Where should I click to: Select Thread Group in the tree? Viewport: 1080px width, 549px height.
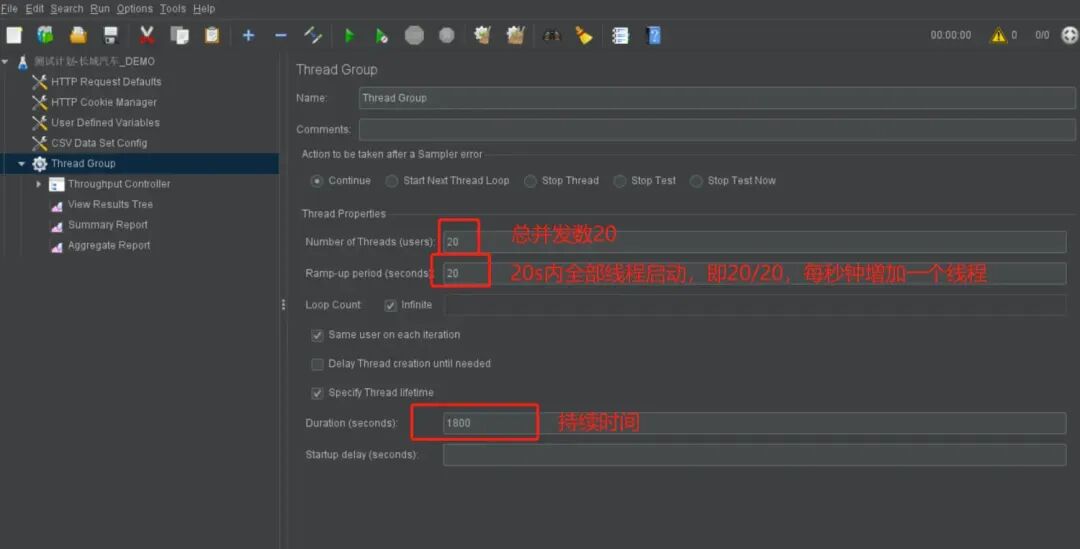pos(83,164)
